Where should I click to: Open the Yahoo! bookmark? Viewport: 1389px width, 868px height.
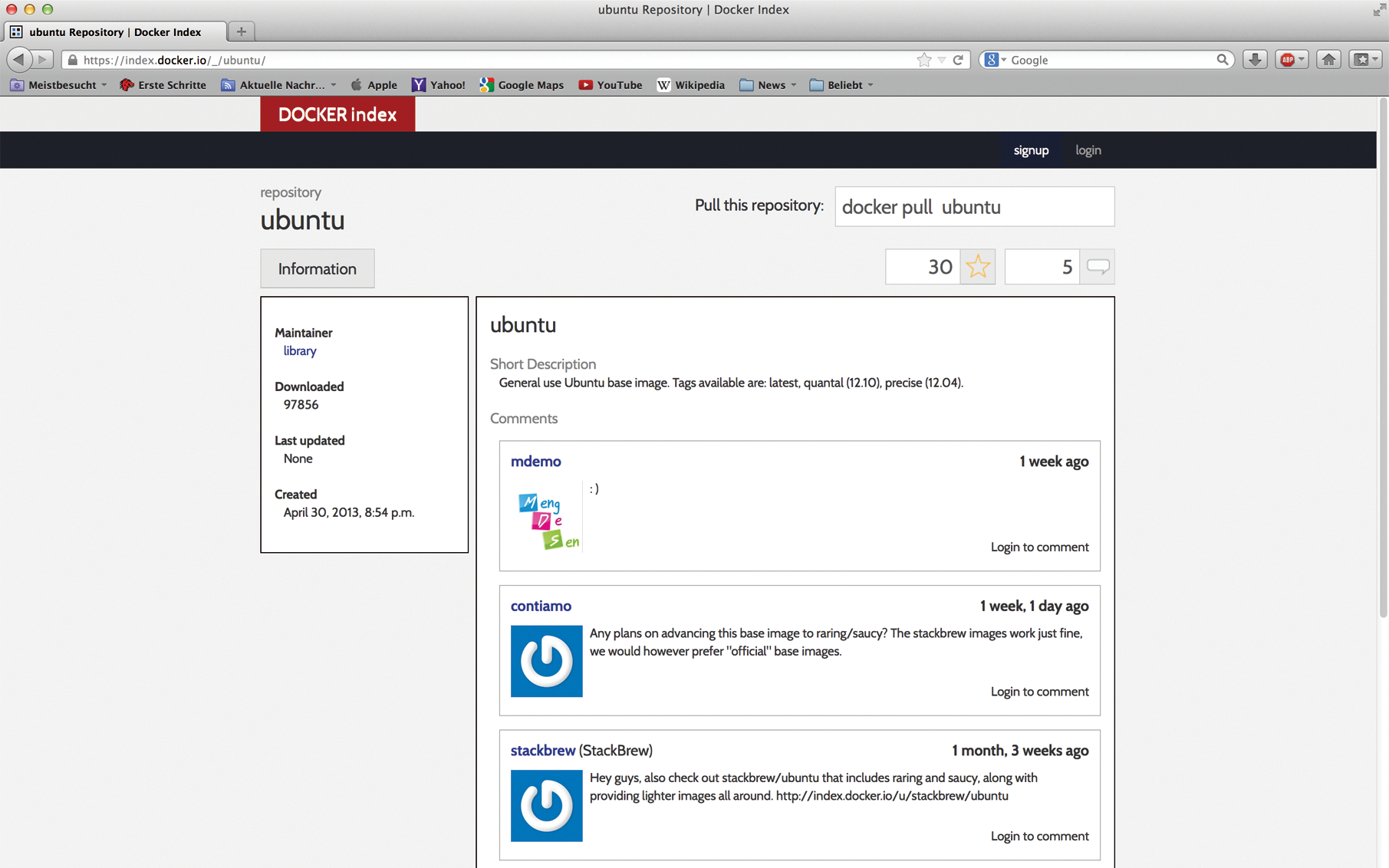439,85
